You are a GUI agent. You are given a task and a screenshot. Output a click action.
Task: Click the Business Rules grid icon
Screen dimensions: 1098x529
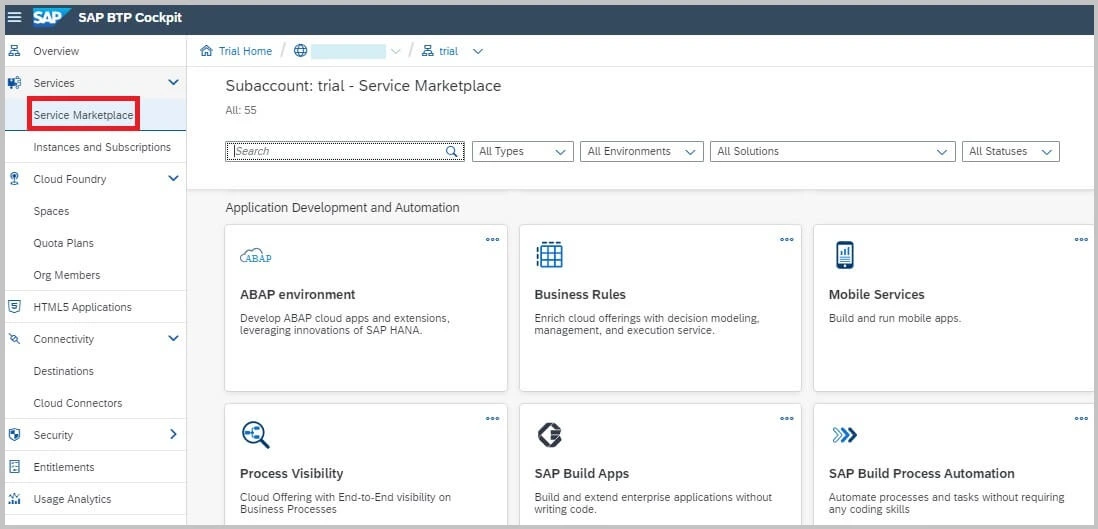(x=550, y=254)
